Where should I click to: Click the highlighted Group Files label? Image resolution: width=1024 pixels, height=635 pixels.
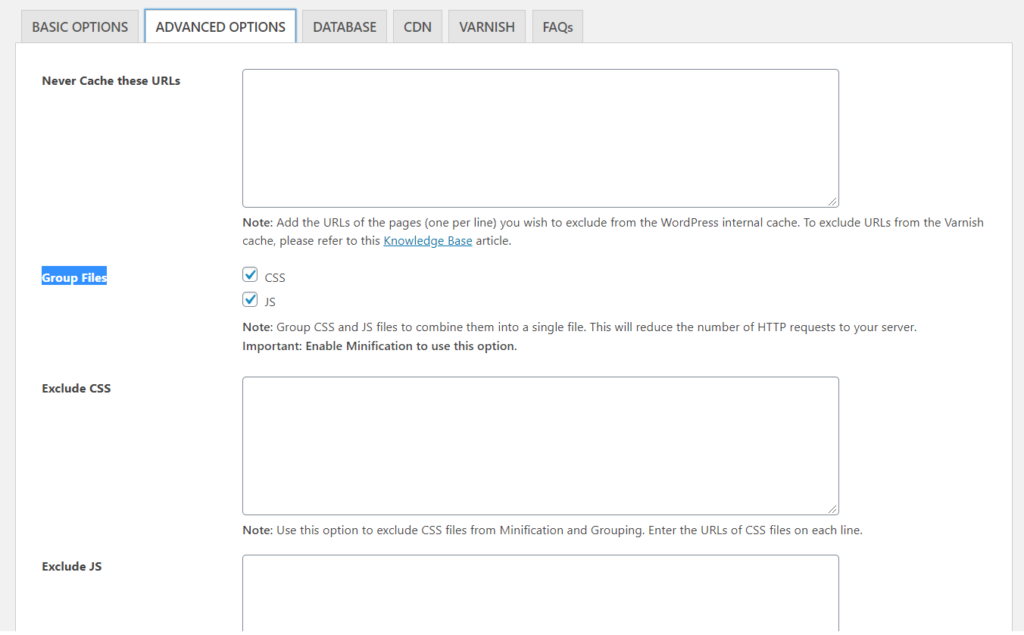tap(74, 277)
